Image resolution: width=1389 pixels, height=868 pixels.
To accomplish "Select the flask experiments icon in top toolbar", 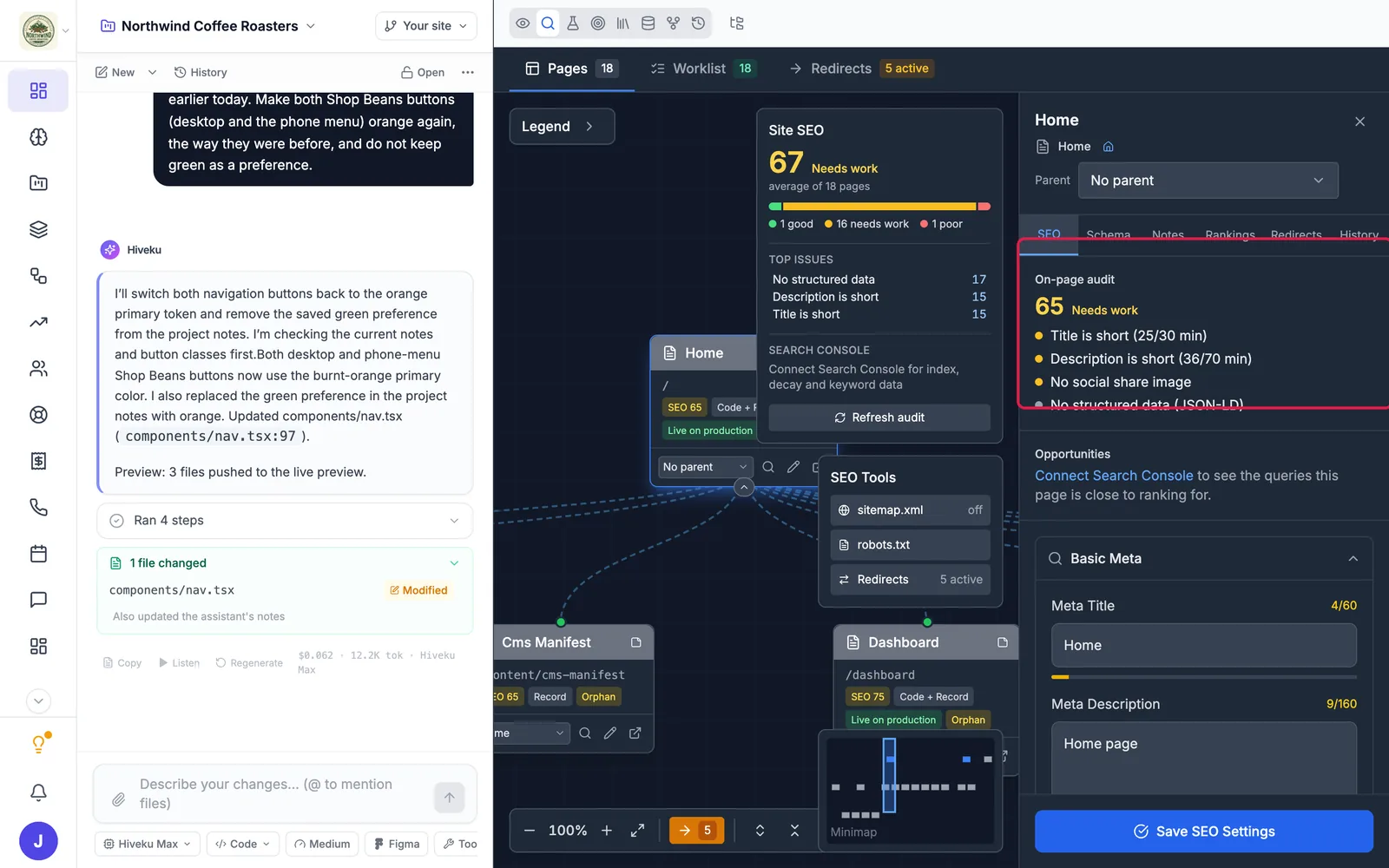I will (573, 23).
